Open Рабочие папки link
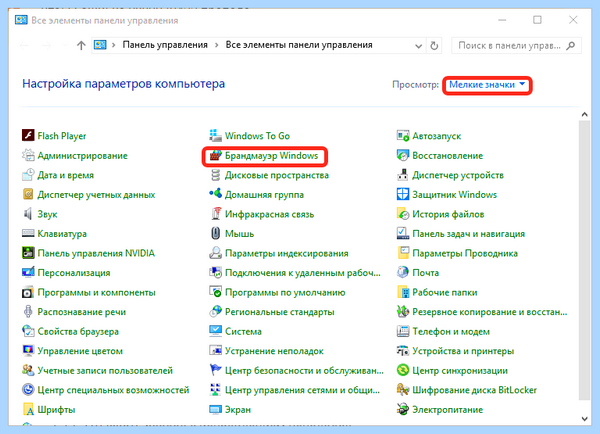Screen dimensions: 600x434 [x=445, y=293]
